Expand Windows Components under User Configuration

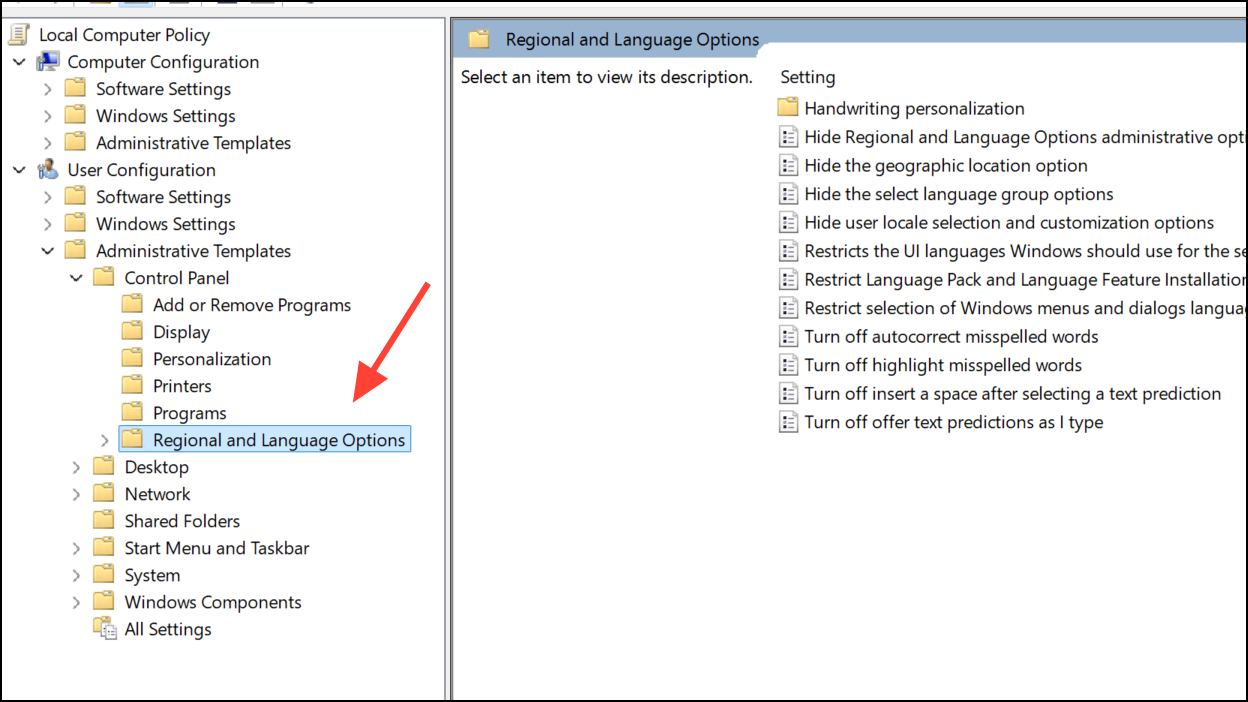pyautogui.click(x=76, y=602)
